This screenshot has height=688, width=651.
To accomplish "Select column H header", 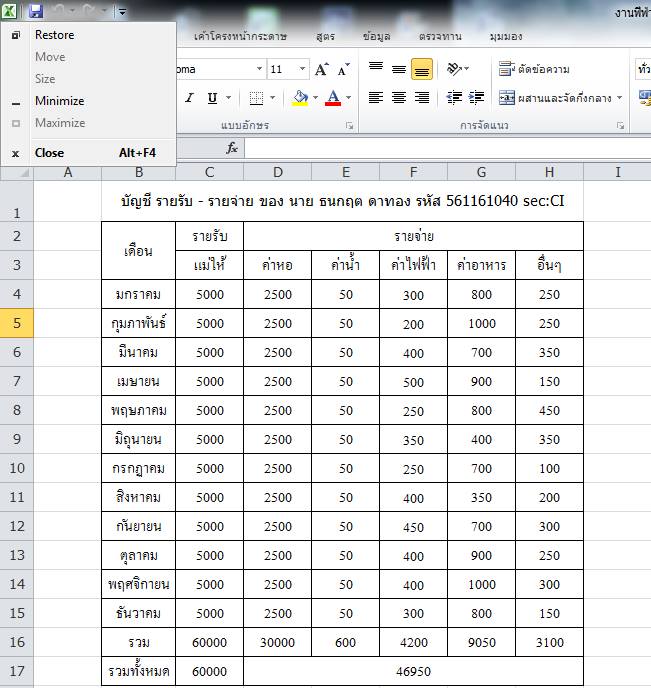I will click(549, 172).
